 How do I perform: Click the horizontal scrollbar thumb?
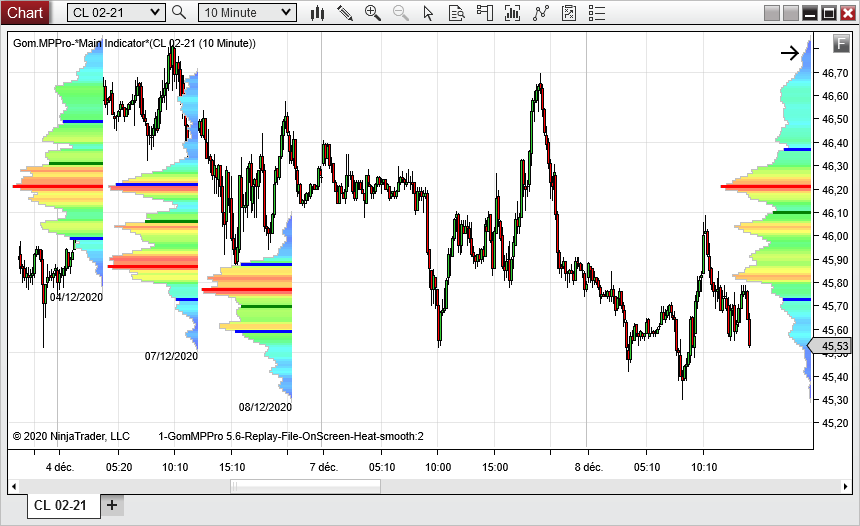pos(305,487)
